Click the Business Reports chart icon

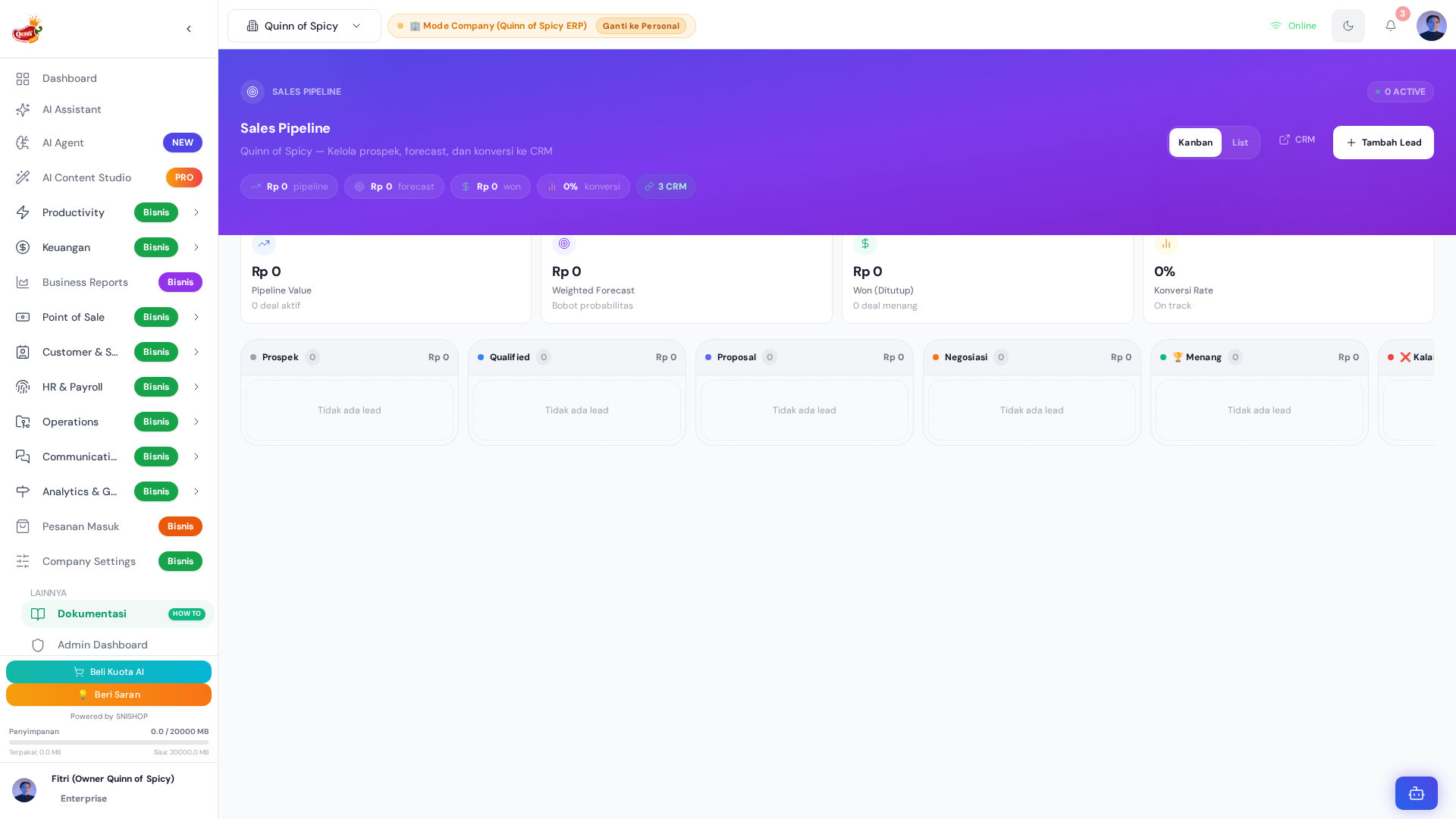point(23,282)
